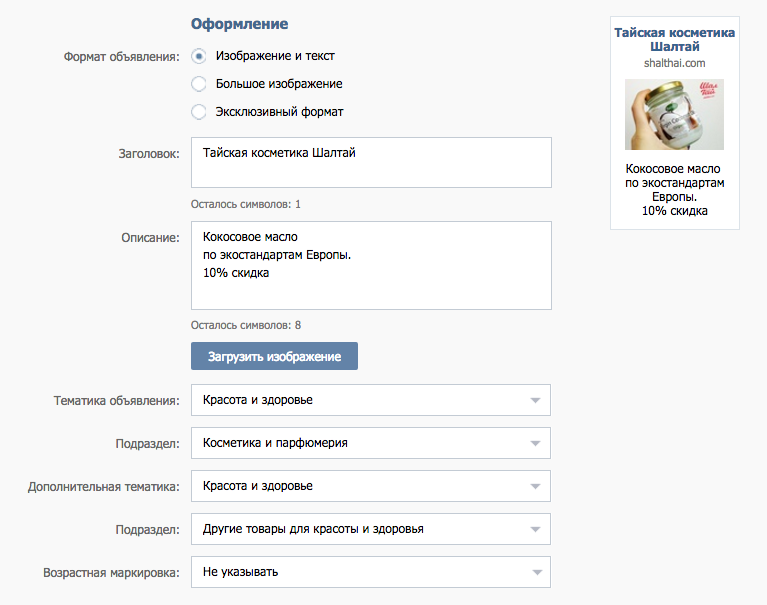767x605 pixels.
Task: Open the Дополнительная тематика dropdown
Action: [371, 486]
